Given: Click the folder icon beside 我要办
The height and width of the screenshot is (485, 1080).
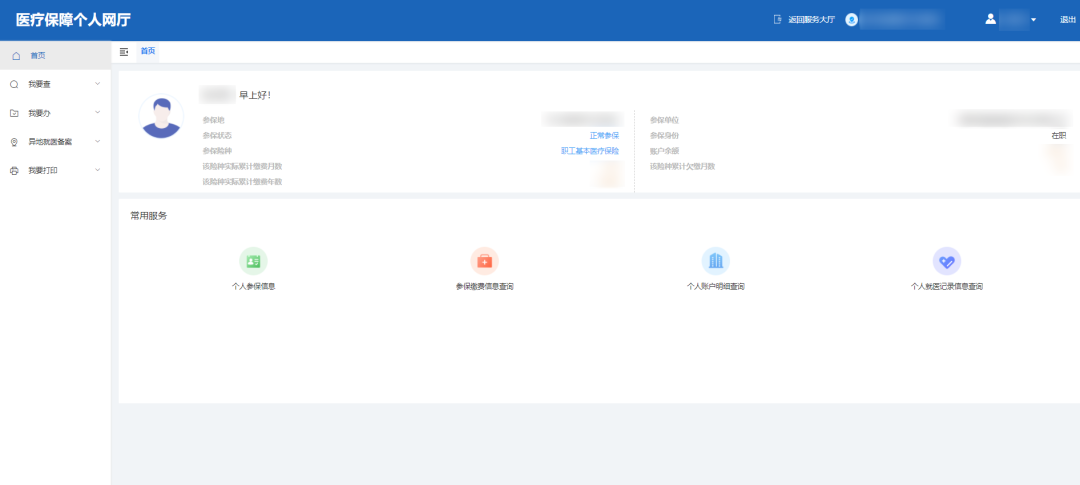Looking at the screenshot, I should pos(14,113).
